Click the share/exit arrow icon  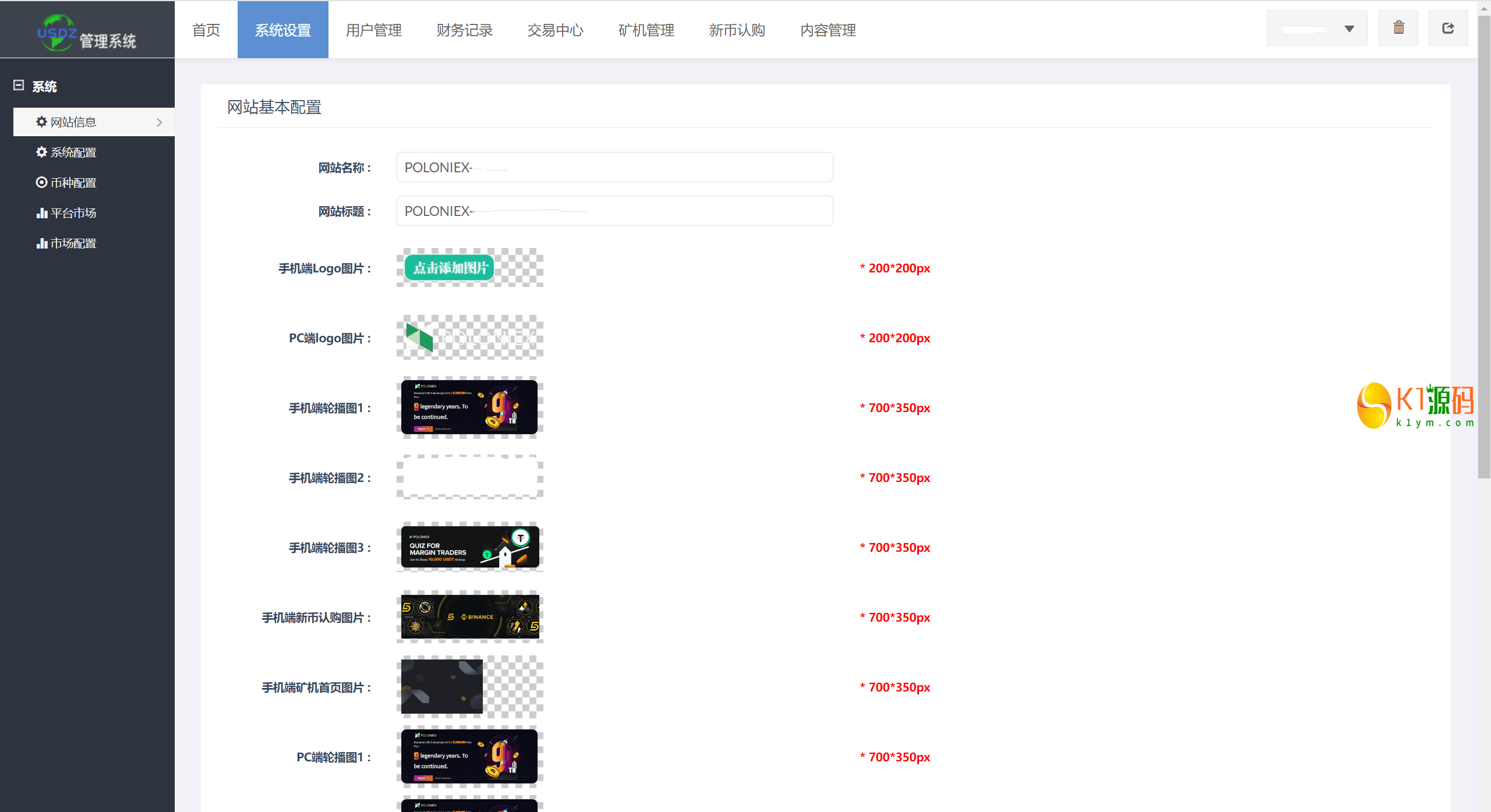click(x=1448, y=28)
